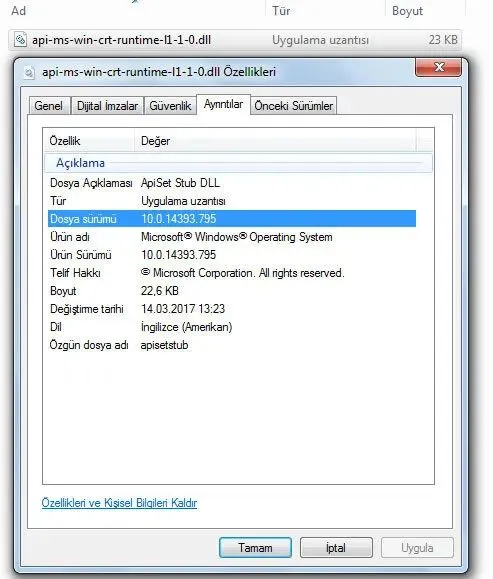This screenshot has width=493, height=579.
Task: Click the Microsoft Corporation copyright value
Action: pyautogui.click(x=242, y=273)
